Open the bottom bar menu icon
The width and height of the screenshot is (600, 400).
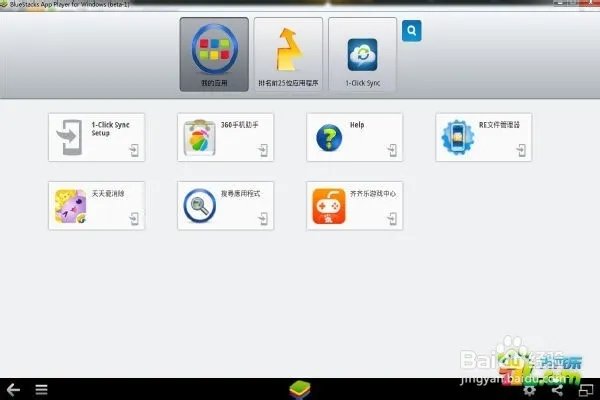click(x=41, y=390)
